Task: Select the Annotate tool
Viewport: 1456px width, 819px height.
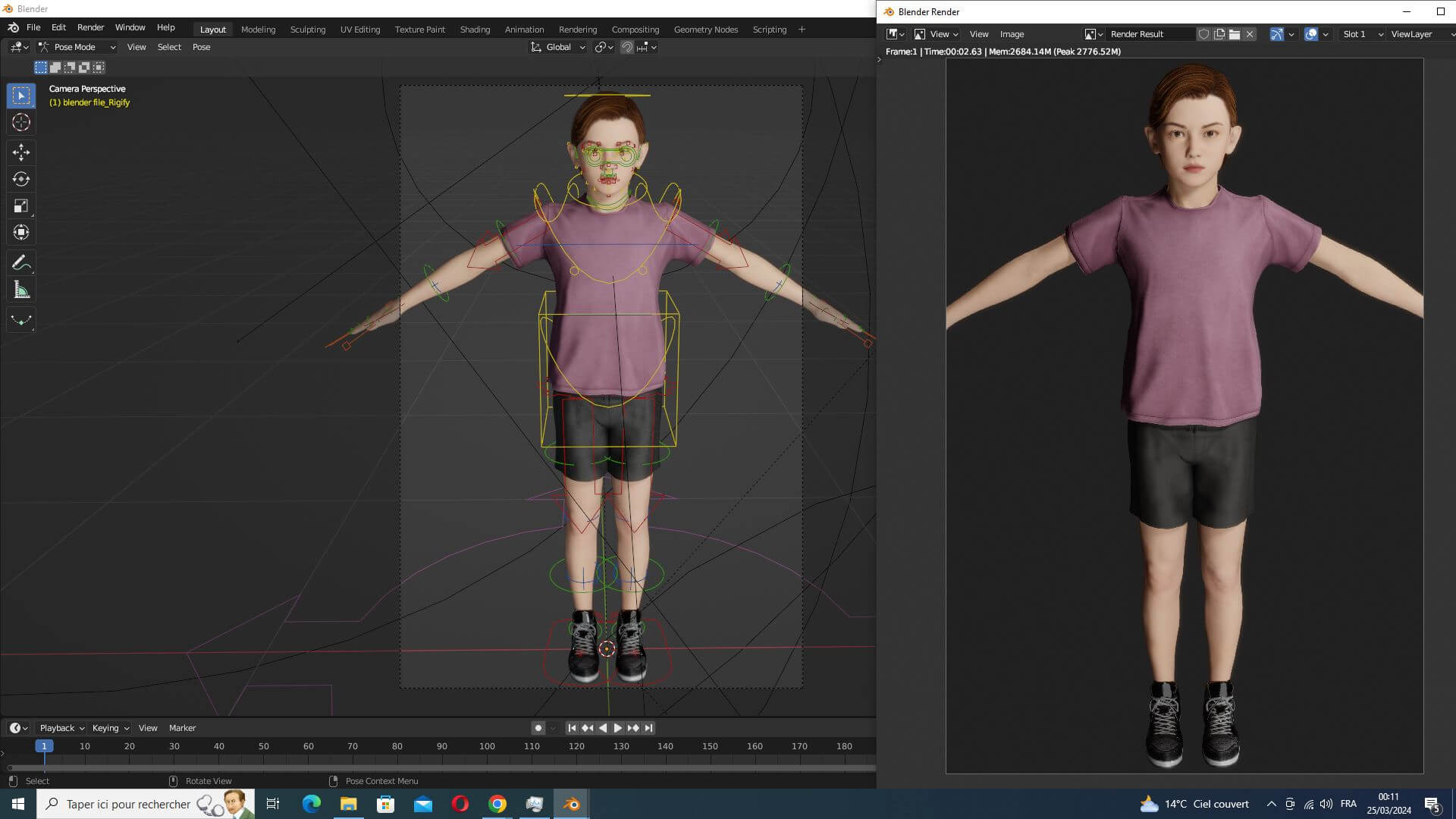Action: click(21, 263)
